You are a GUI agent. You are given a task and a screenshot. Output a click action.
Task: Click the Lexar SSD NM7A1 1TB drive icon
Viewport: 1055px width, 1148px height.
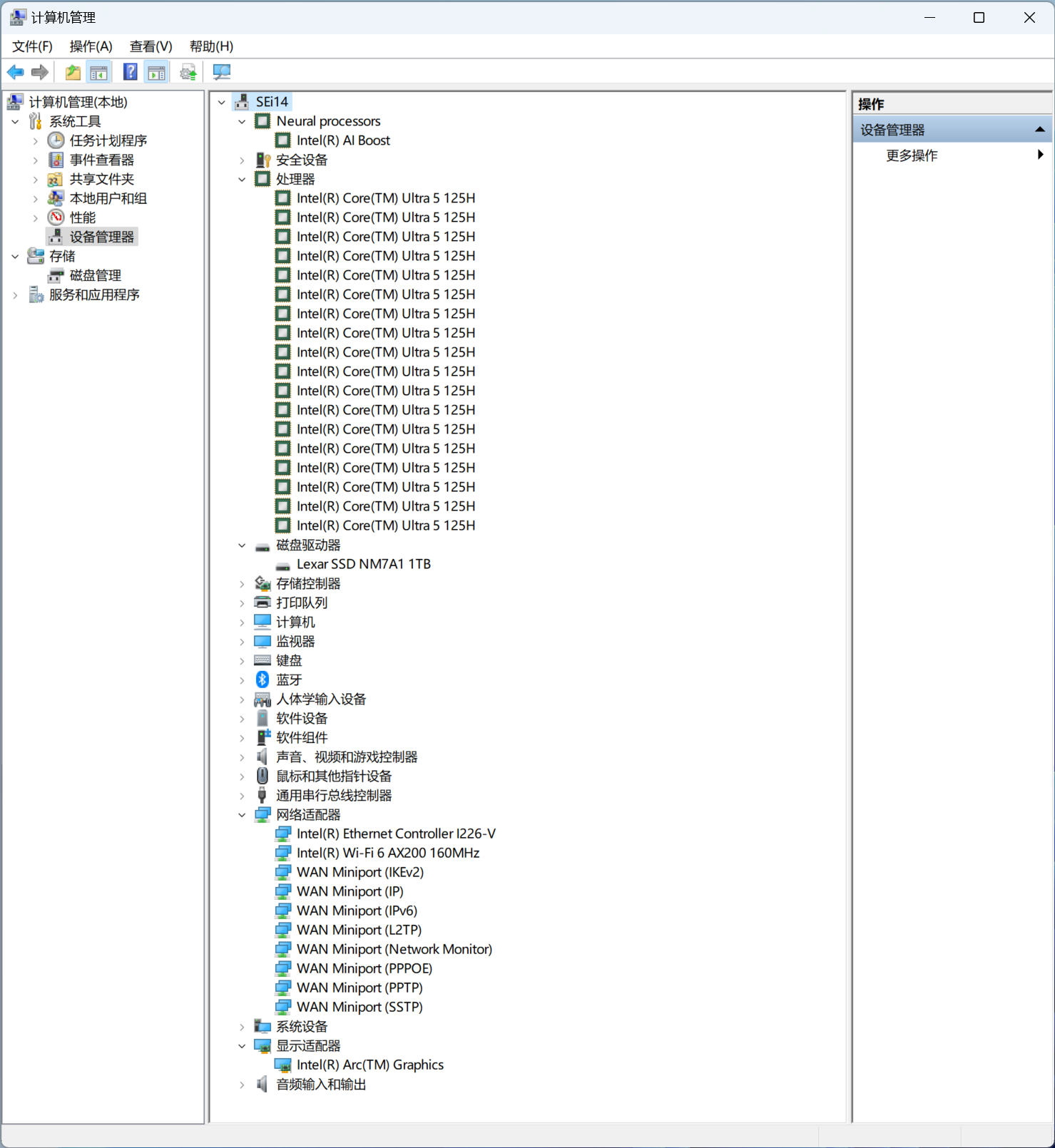(283, 565)
